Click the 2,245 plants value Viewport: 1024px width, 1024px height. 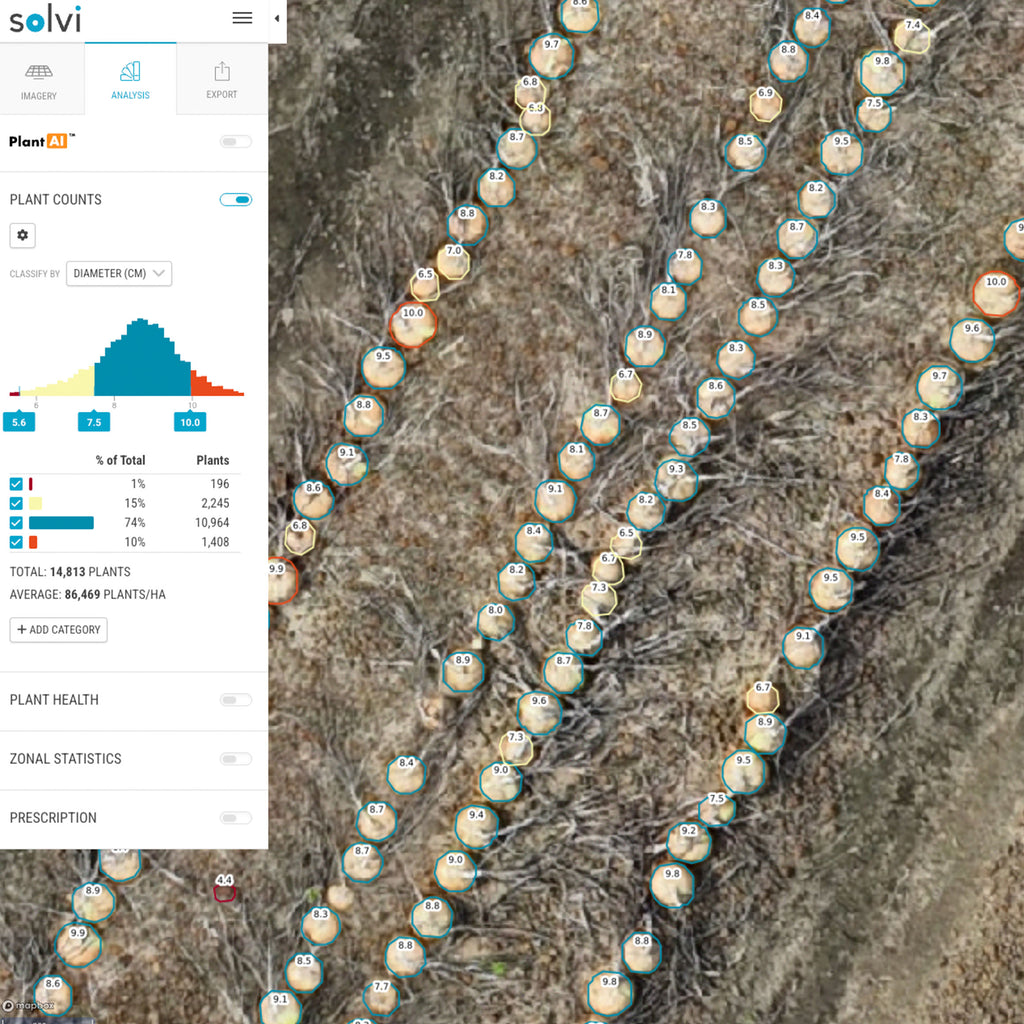point(215,504)
